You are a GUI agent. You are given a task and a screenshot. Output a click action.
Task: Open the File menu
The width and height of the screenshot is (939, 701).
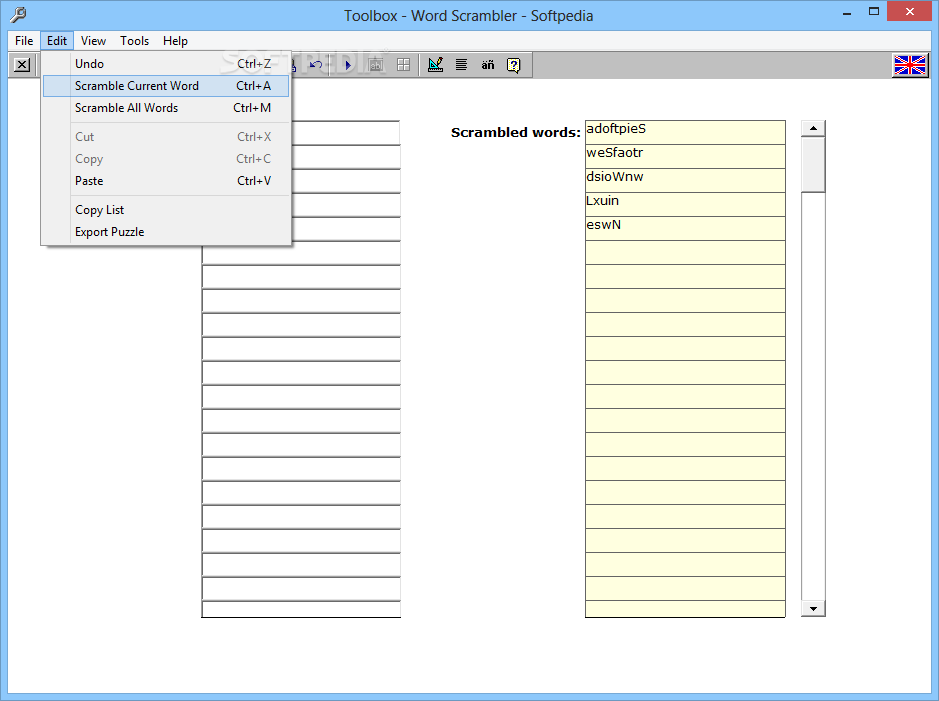[24, 41]
